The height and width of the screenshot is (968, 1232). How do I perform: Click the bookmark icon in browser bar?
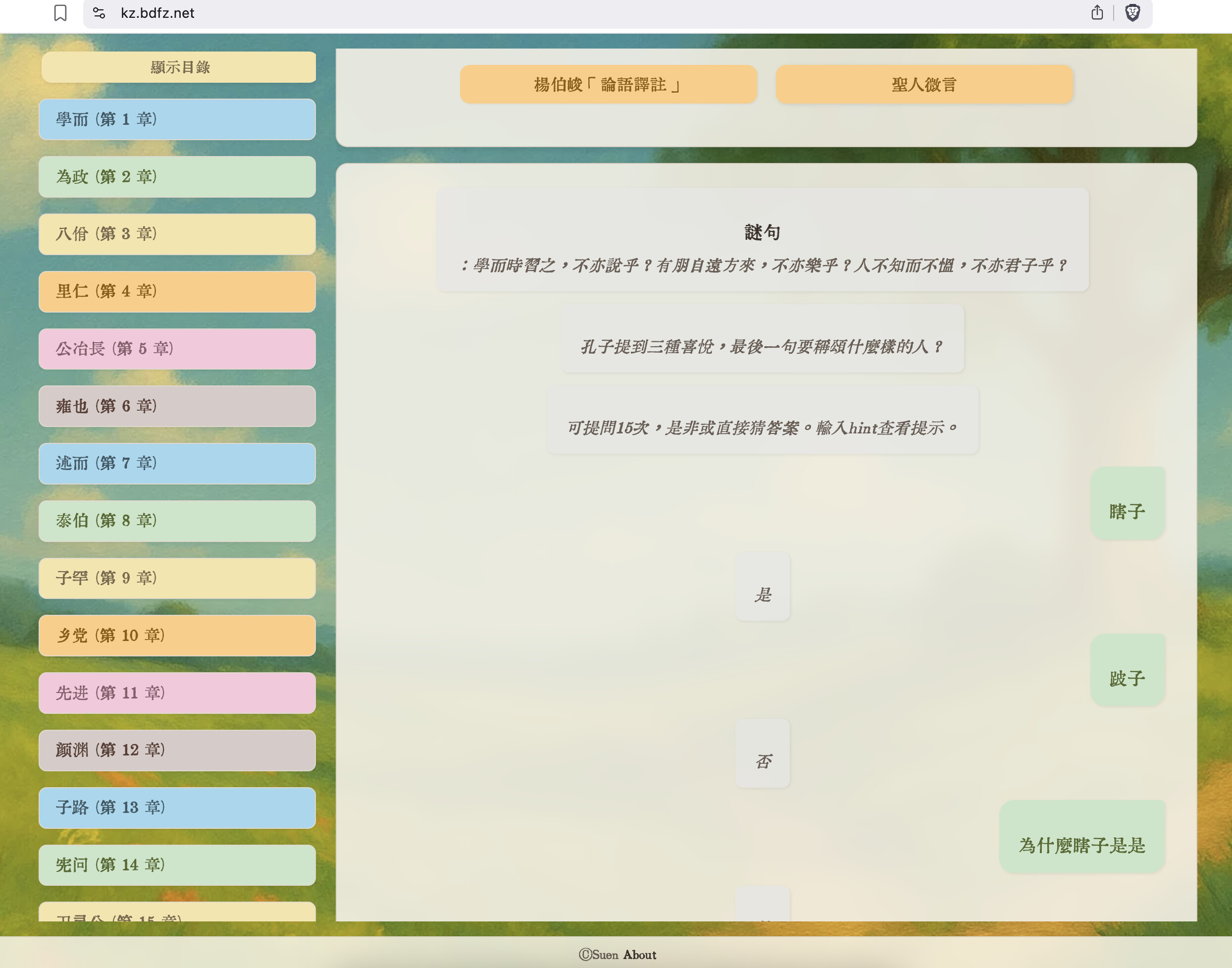tap(60, 12)
